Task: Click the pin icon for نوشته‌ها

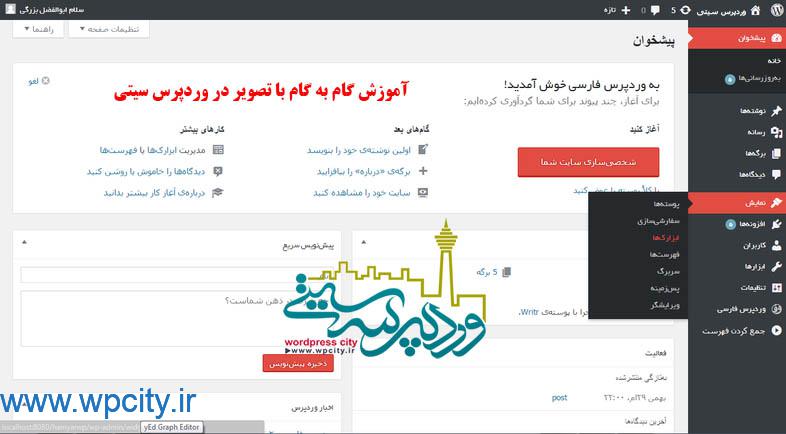Action: point(776,111)
